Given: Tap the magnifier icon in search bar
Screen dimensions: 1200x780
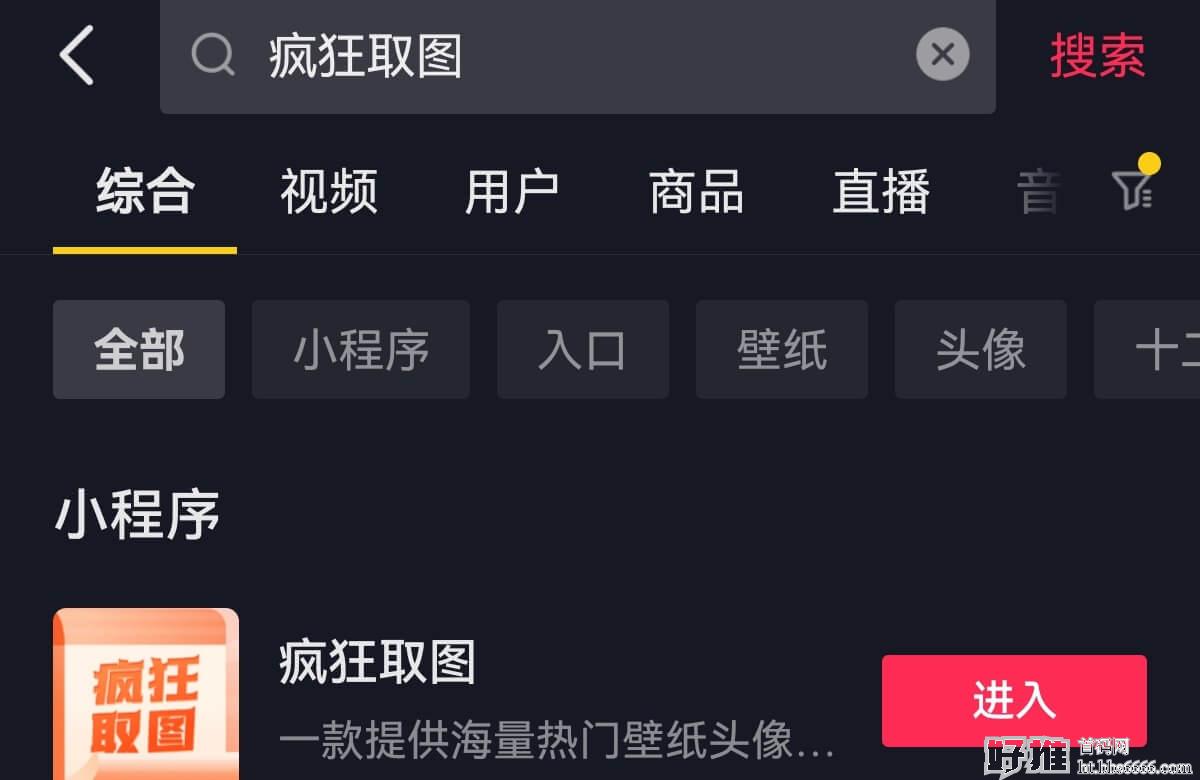Looking at the screenshot, I should 213,54.
